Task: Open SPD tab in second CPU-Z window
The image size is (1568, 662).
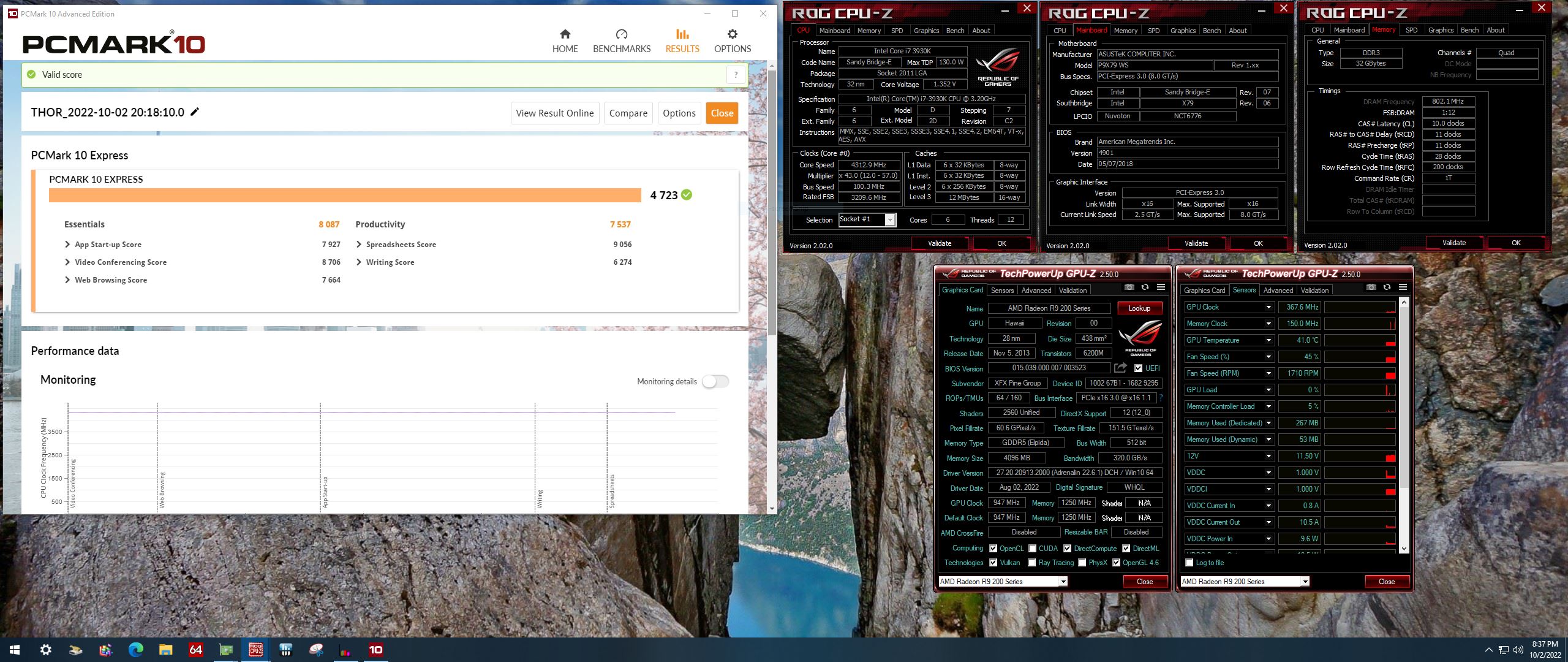Action: [x=1154, y=31]
